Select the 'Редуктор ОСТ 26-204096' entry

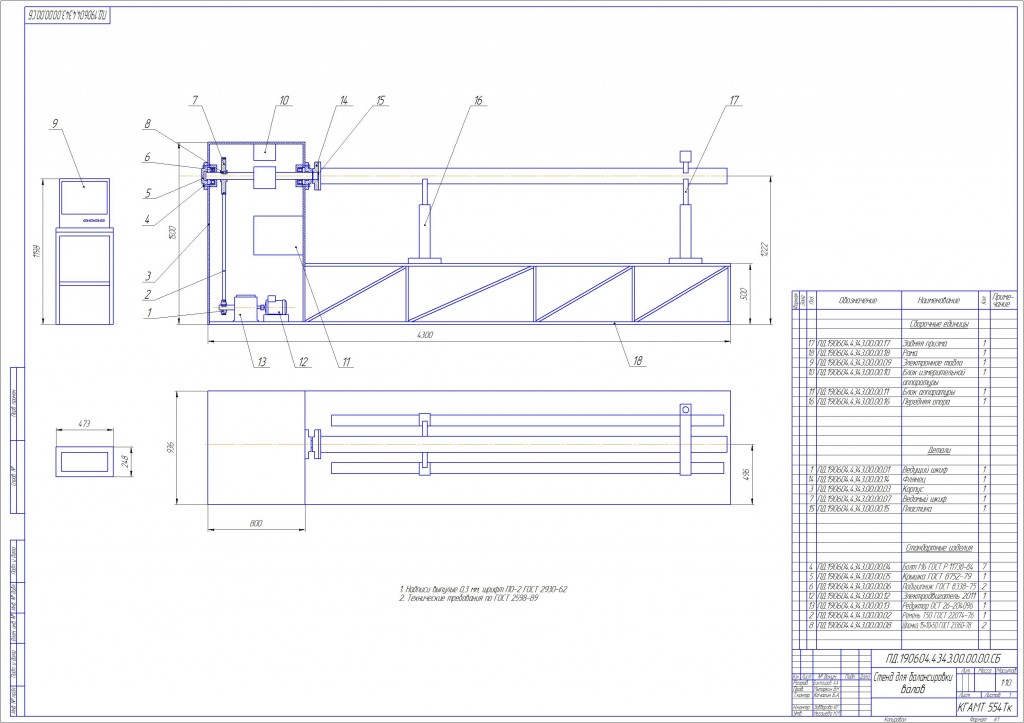938,606
